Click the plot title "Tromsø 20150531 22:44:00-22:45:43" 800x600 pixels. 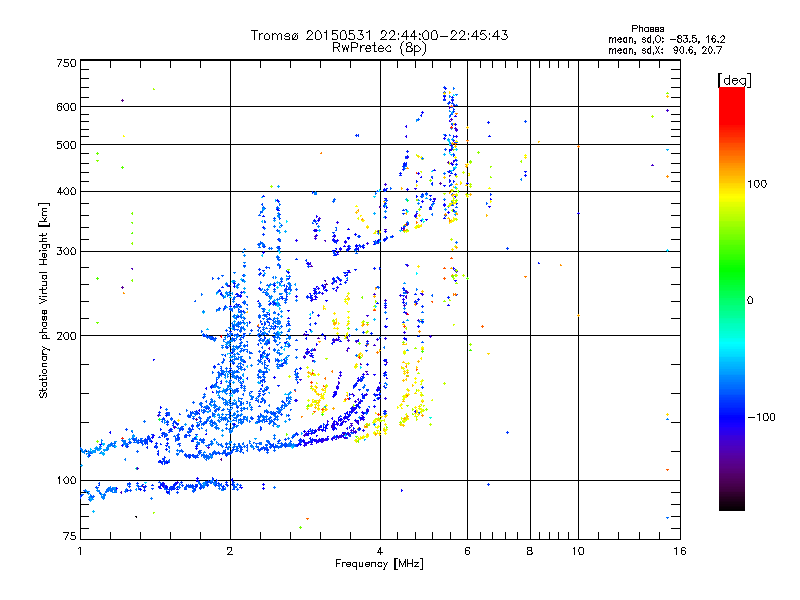[x=379, y=35]
